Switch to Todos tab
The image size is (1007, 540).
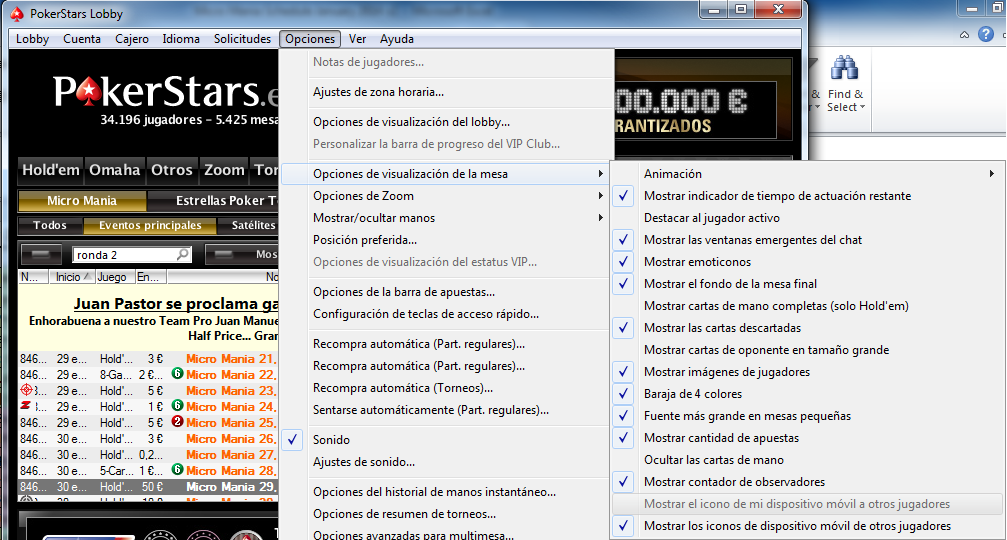(49, 225)
